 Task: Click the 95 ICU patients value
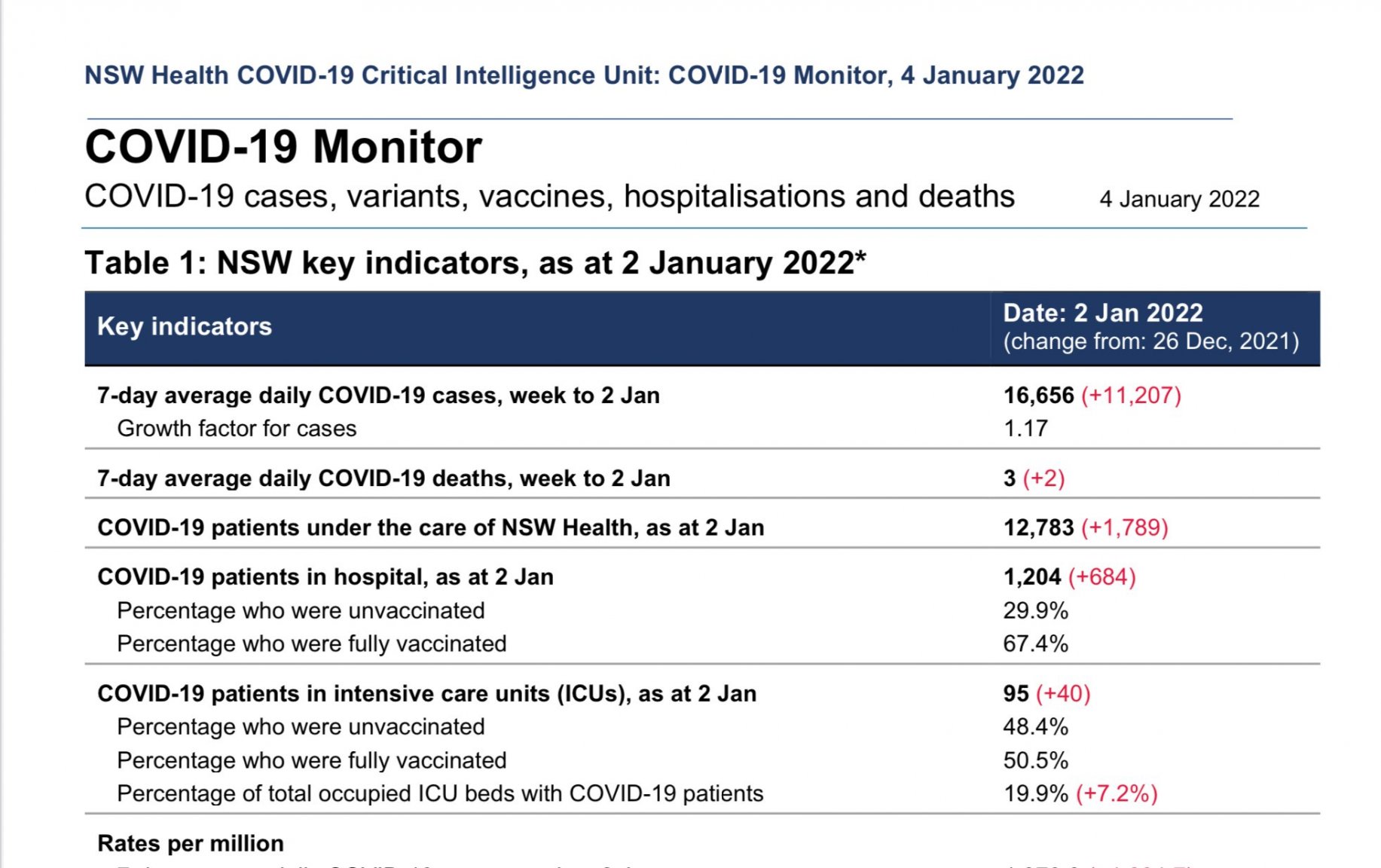pyautogui.click(x=1016, y=694)
